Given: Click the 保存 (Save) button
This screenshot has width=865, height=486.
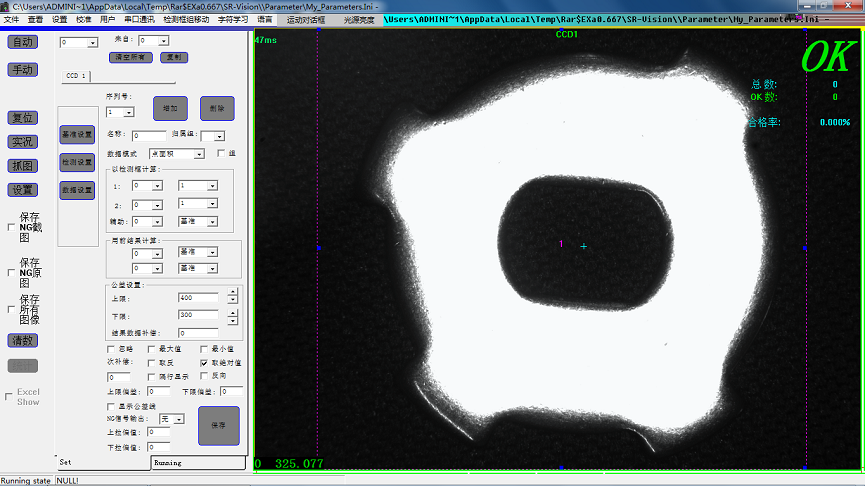Looking at the screenshot, I should (218, 426).
